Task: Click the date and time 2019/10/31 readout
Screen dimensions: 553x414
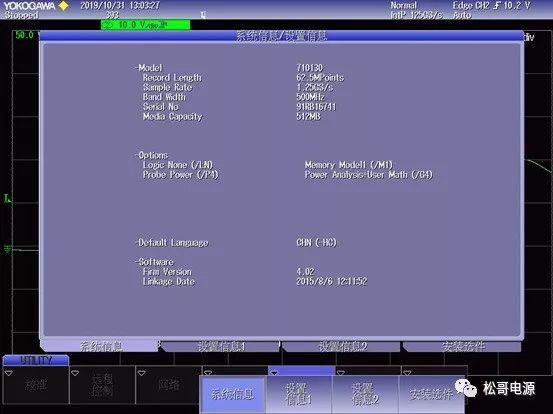Action: click(120, 5)
